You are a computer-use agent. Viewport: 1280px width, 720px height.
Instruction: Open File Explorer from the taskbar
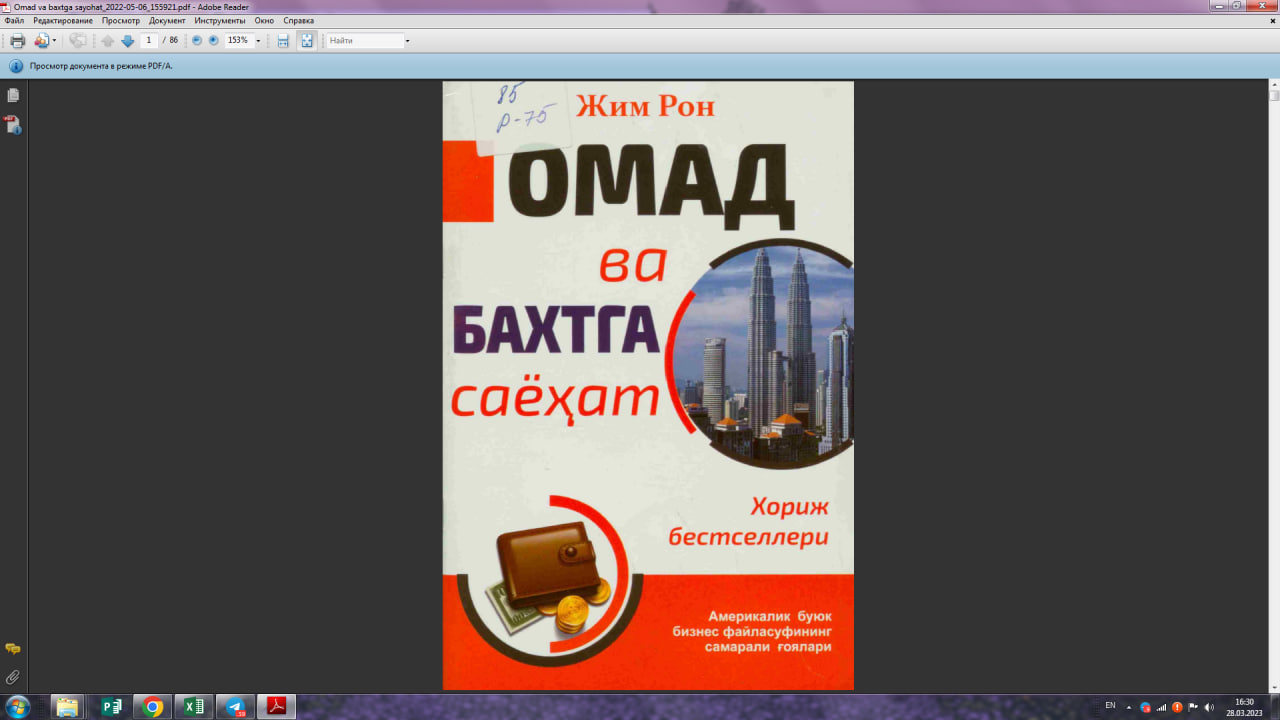click(67, 707)
